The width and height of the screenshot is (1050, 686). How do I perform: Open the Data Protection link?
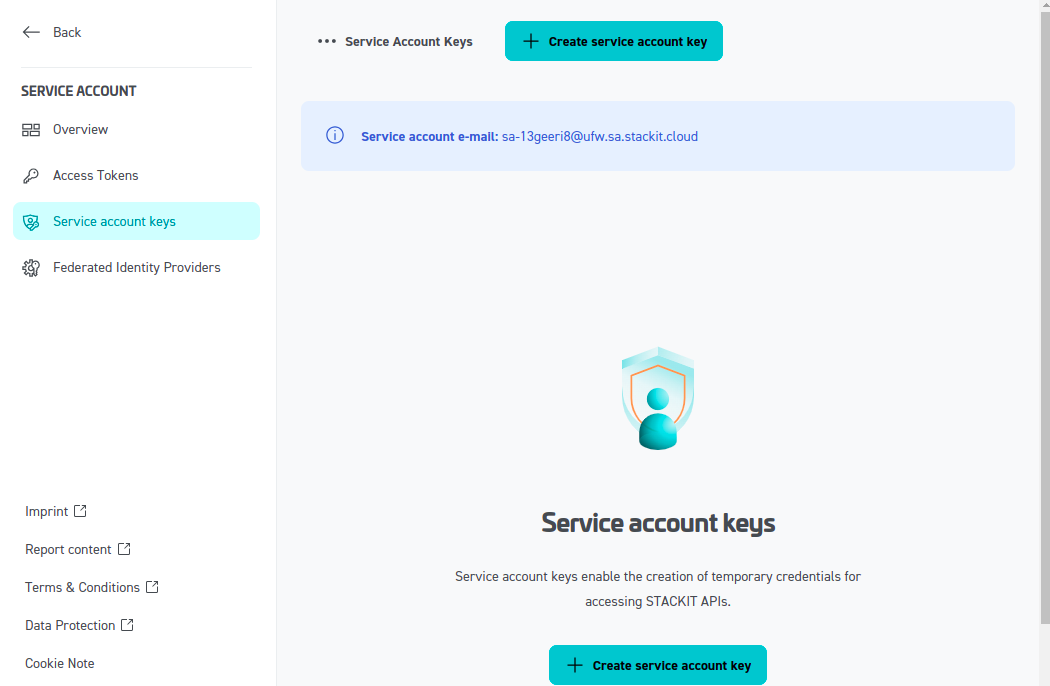tap(70, 626)
